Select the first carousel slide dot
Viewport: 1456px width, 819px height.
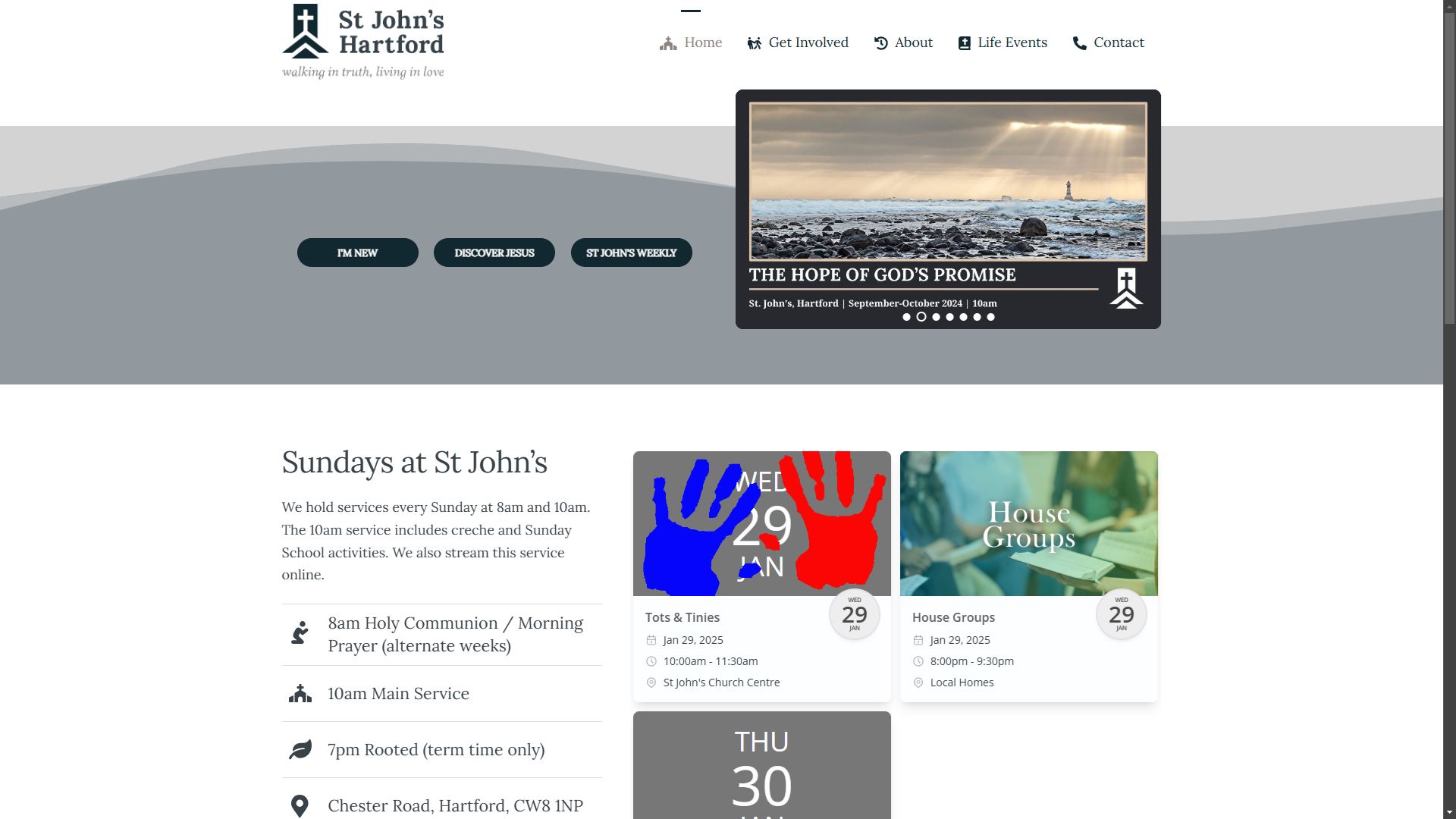click(x=906, y=317)
